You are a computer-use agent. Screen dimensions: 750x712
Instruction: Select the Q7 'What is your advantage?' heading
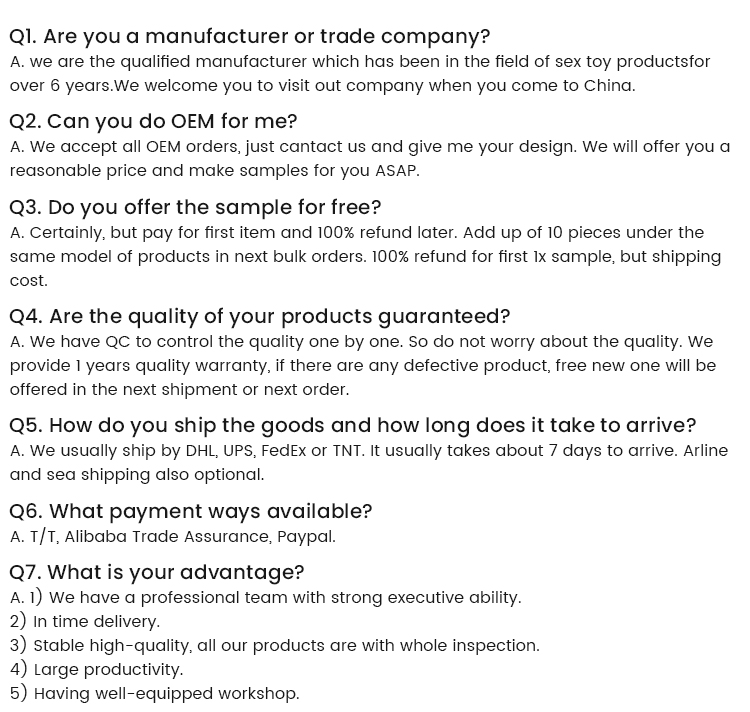point(156,573)
